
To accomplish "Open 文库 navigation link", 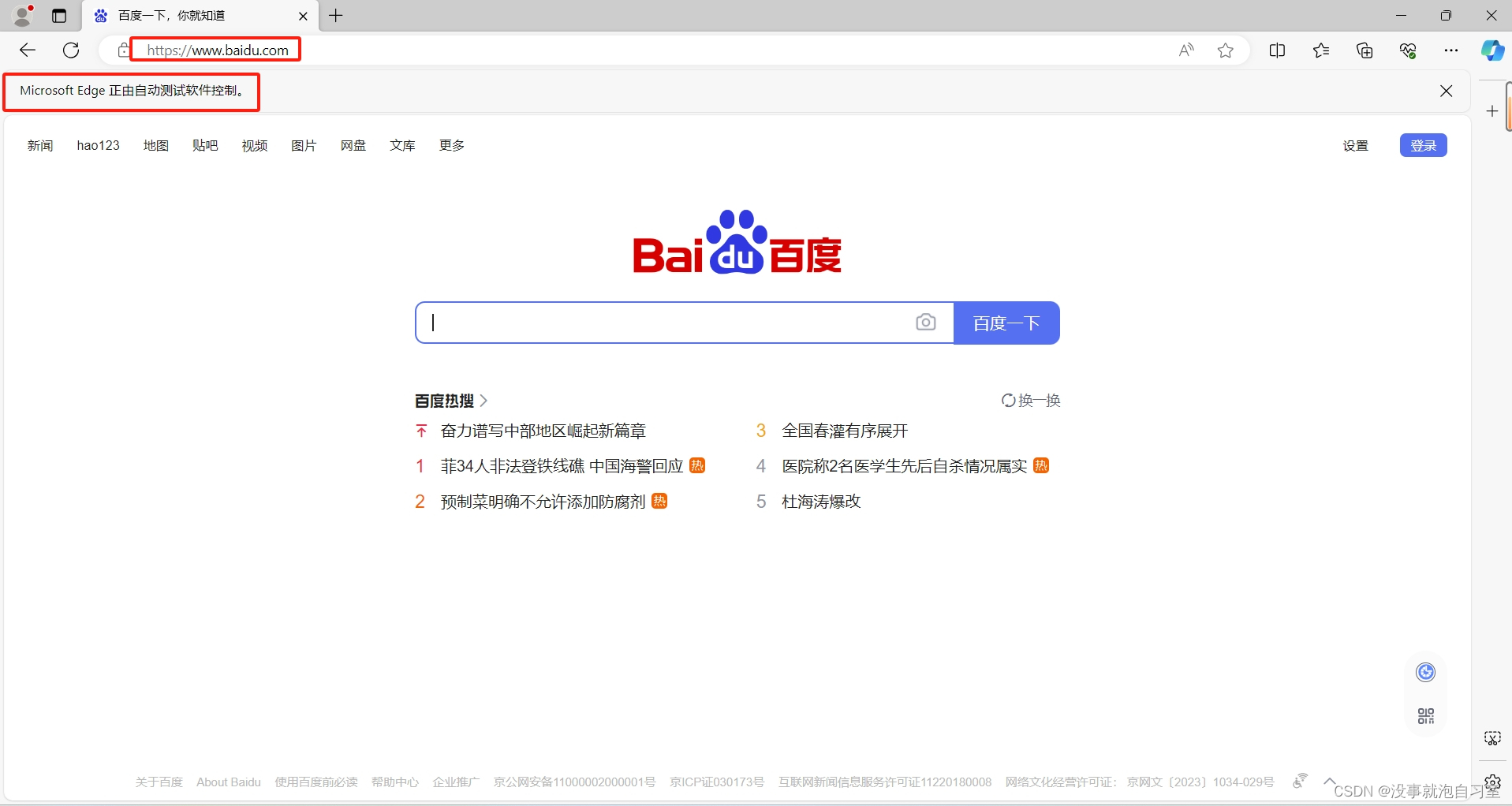I will 402,145.
